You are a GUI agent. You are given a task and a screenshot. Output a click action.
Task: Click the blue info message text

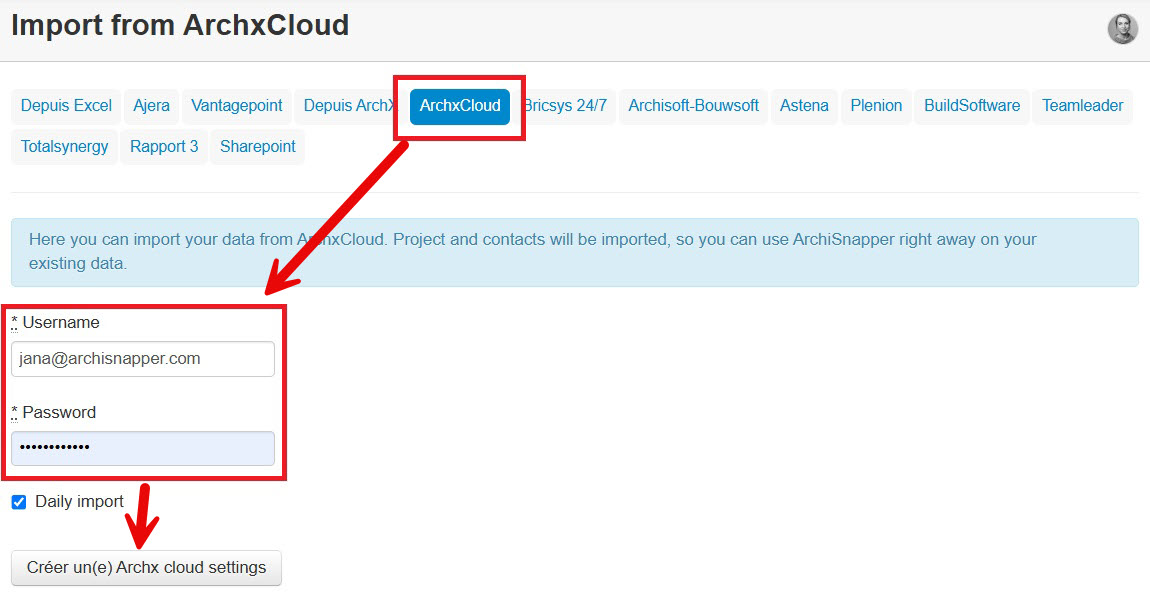[532, 251]
